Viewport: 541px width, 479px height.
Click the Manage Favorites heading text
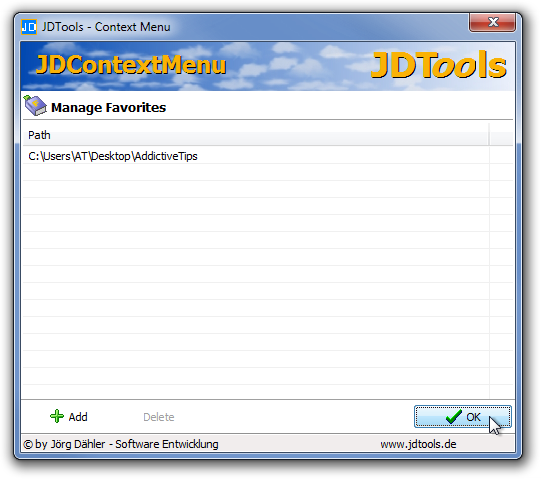(x=108, y=107)
